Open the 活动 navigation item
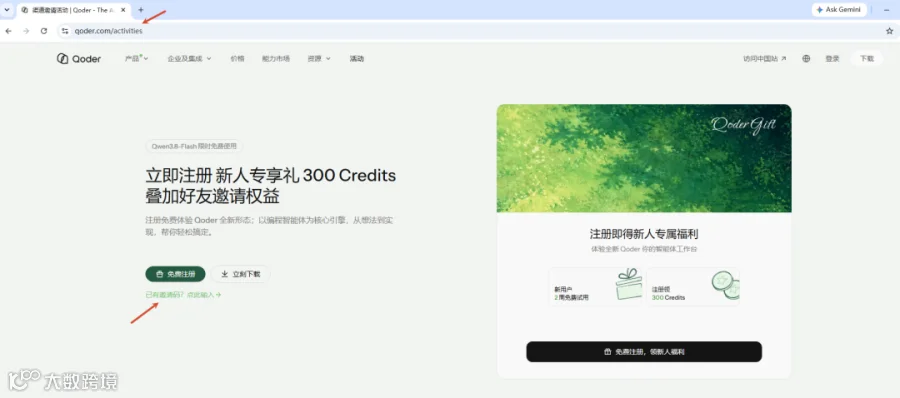The width and height of the screenshot is (900, 398). 356,59
